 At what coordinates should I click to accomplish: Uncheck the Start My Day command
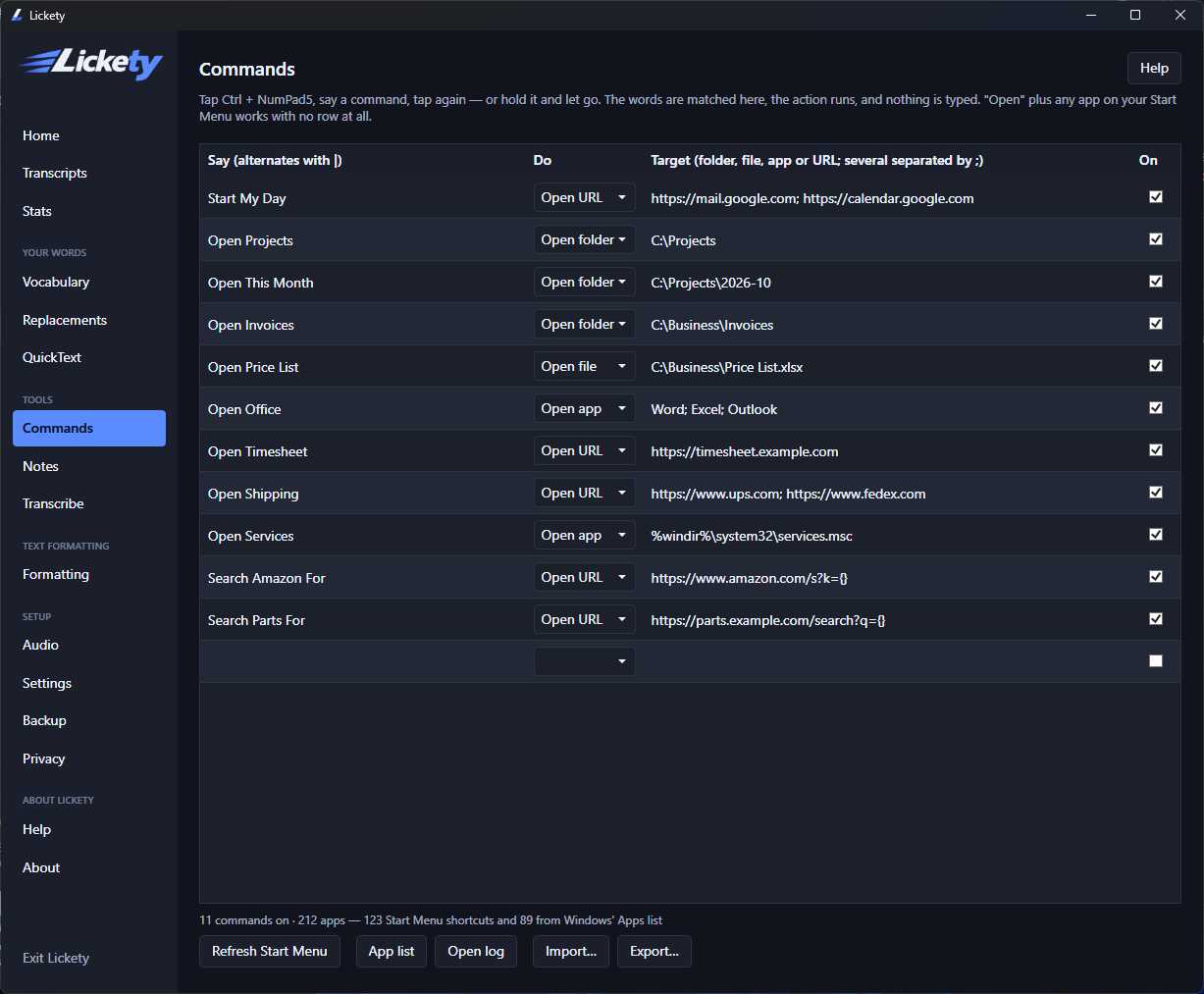click(x=1156, y=197)
